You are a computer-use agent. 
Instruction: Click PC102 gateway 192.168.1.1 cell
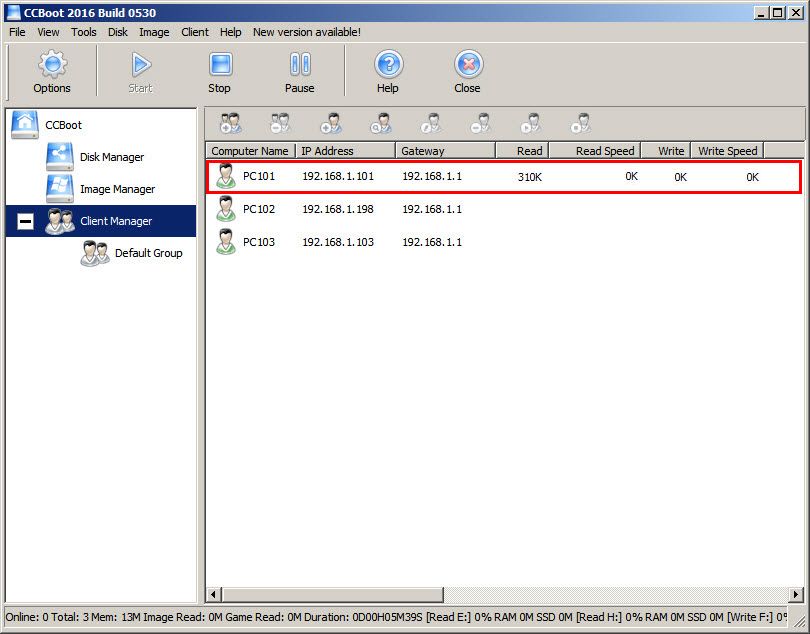click(x=432, y=209)
